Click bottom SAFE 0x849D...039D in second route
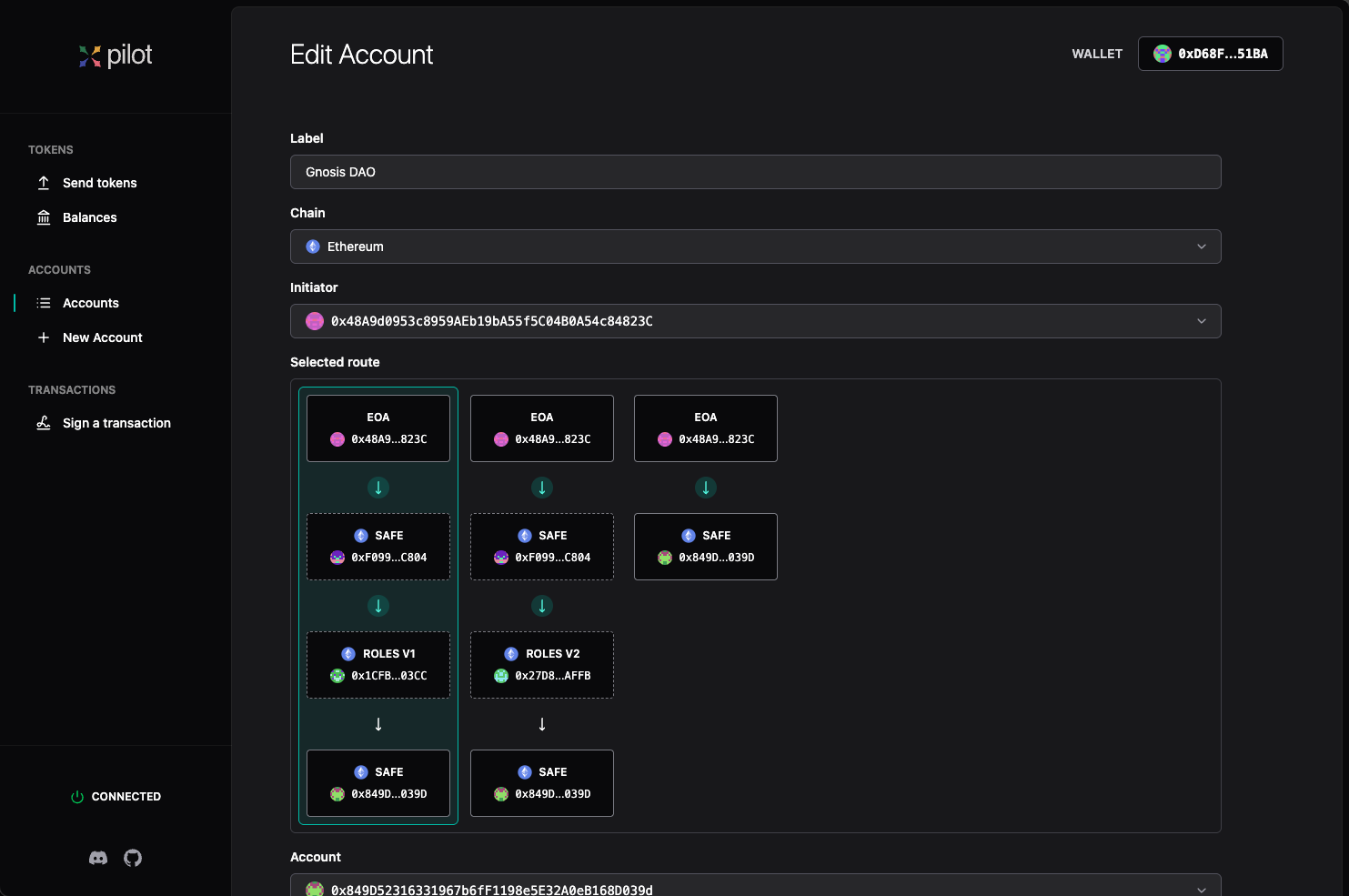The height and width of the screenshot is (896, 1349). tap(542, 783)
